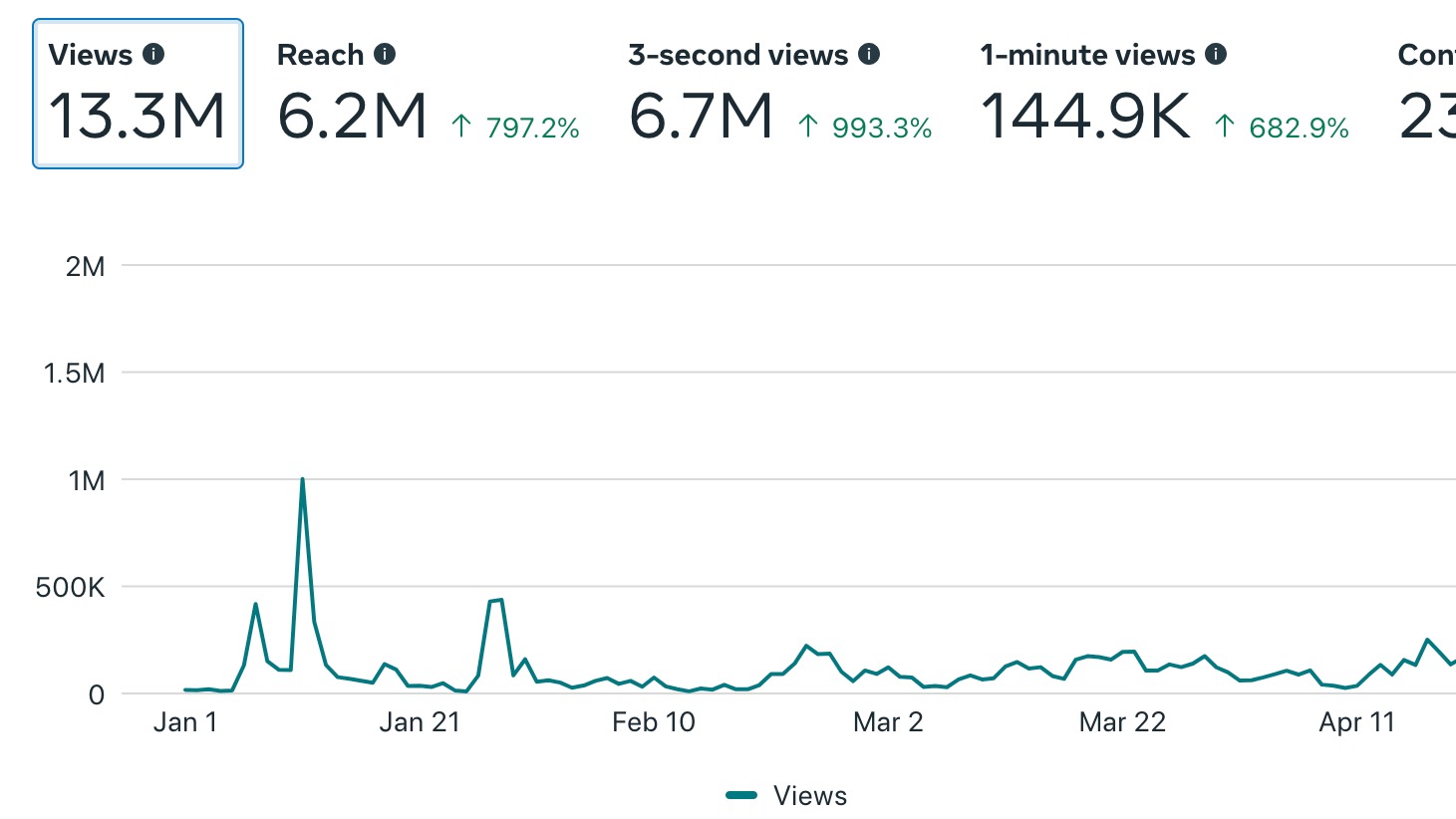Select the Reach metric card
Viewport: 1456px width, 819px height.
click(429, 94)
